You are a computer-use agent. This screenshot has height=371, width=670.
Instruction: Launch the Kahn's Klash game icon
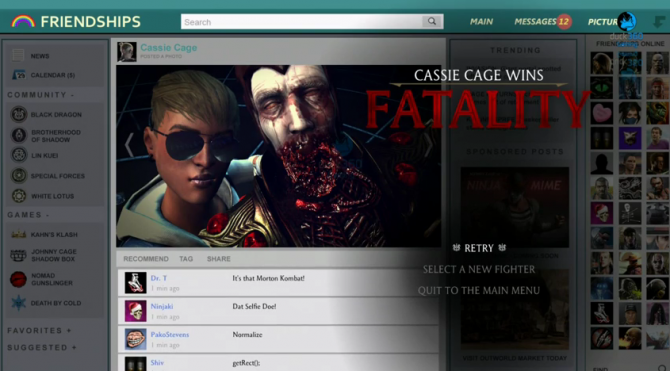coord(19,234)
